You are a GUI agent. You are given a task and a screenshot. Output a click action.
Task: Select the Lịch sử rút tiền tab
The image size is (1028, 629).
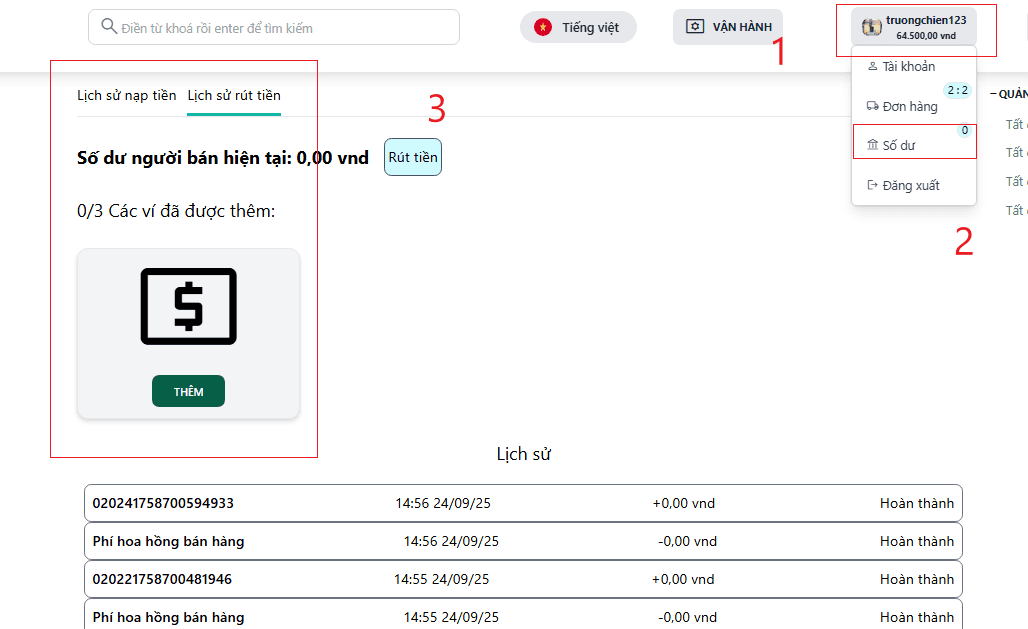click(234, 96)
